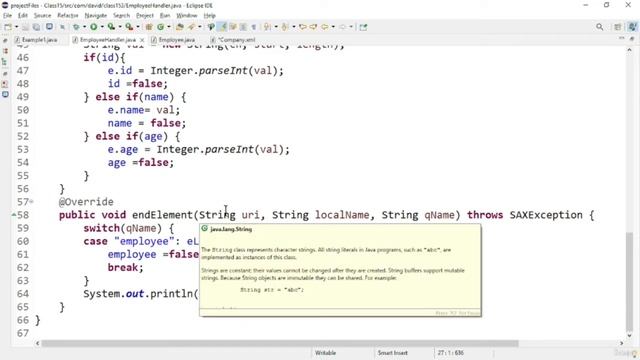The image size is (640, 360).
Task: Toggle Block Selection mode
Action: [243, 27]
